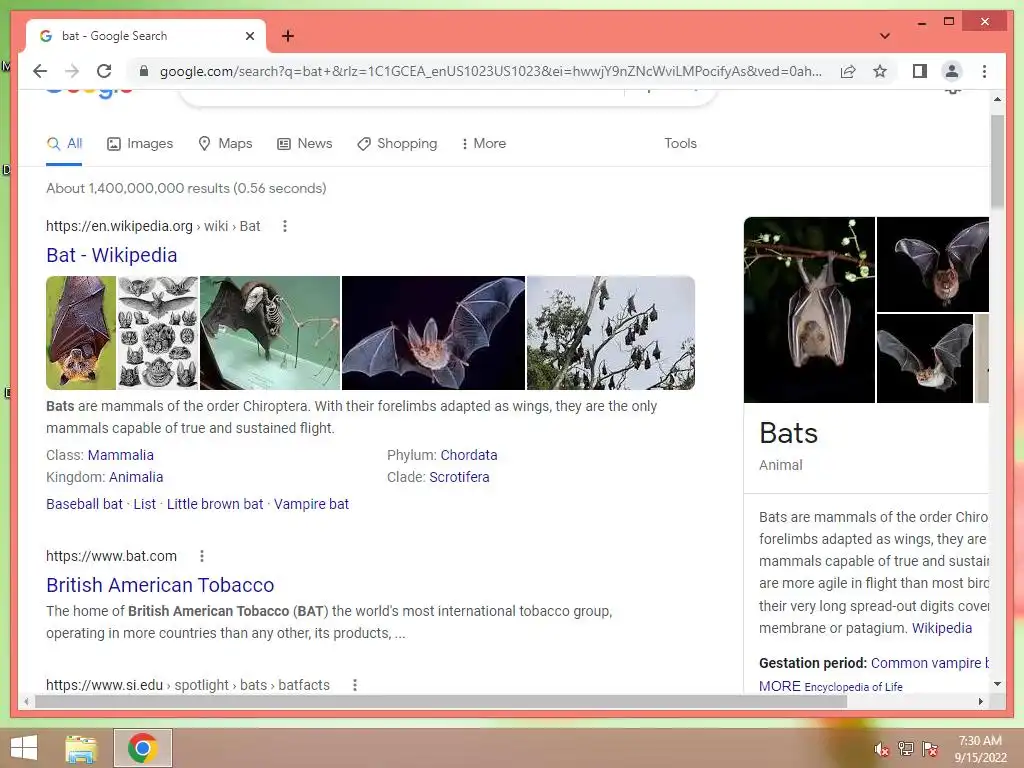Click the Chrome taskbar icon
The height and width of the screenshot is (768, 1024).
pos(142,748)
